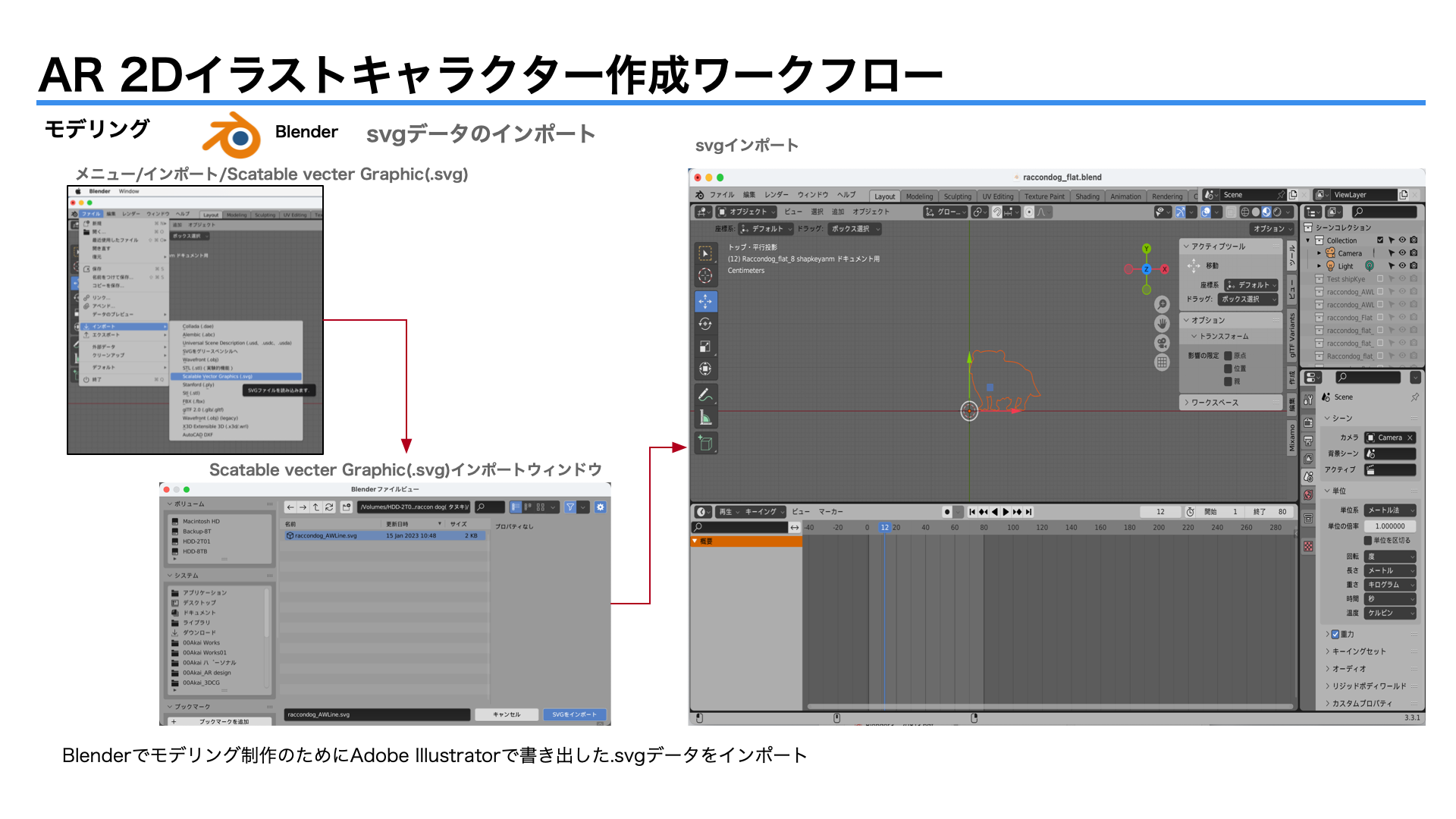Toggle filter funnel icon in file view

pyautogui.click(x=570, y=507)
